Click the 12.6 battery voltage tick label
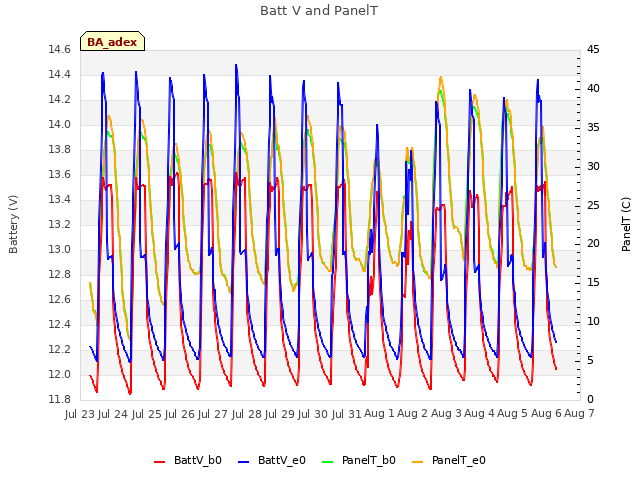This screenshot has height=480, width=640. point(60,300)
